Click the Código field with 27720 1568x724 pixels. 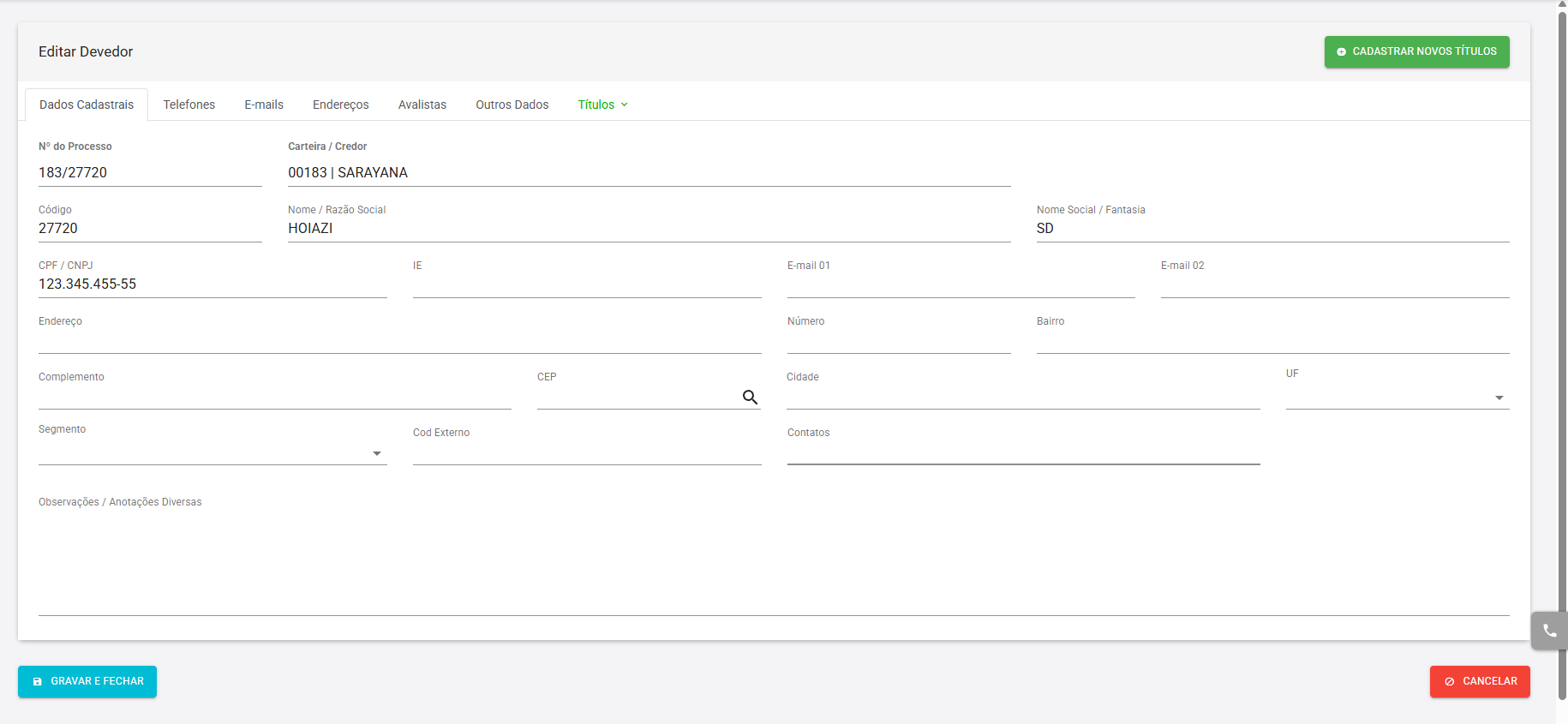click(x=150, y=228)
